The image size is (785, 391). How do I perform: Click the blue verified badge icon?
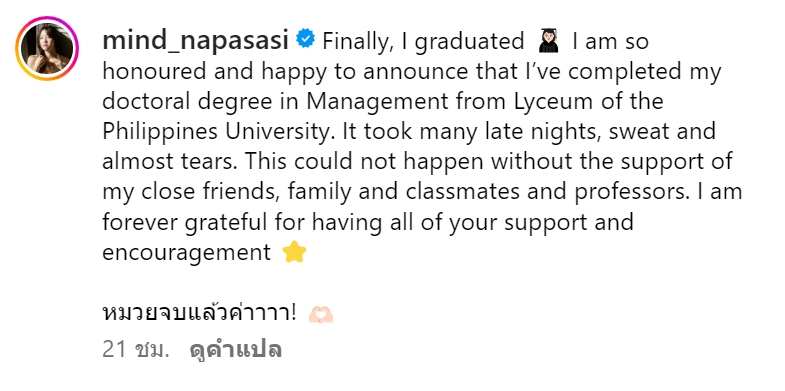pos(305,39)
